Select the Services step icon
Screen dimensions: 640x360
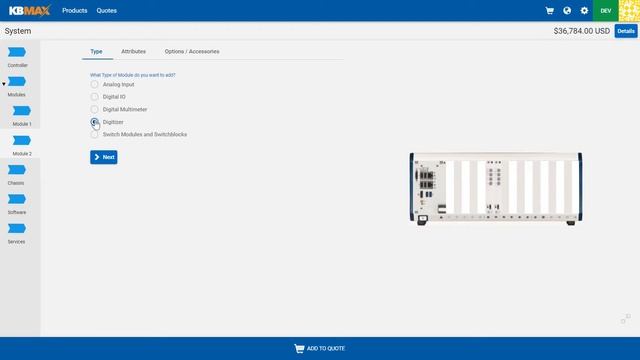[x=17, y=229]
